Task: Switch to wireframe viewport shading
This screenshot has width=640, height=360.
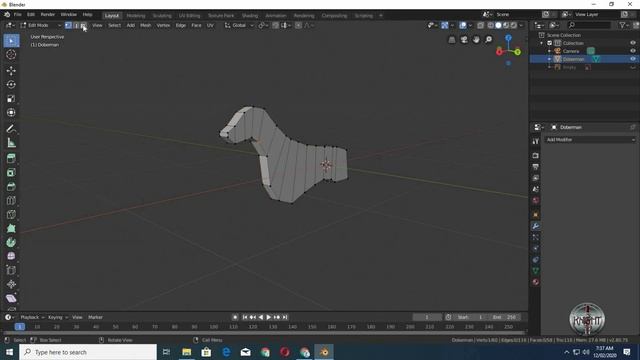Action: pos(491,25)
